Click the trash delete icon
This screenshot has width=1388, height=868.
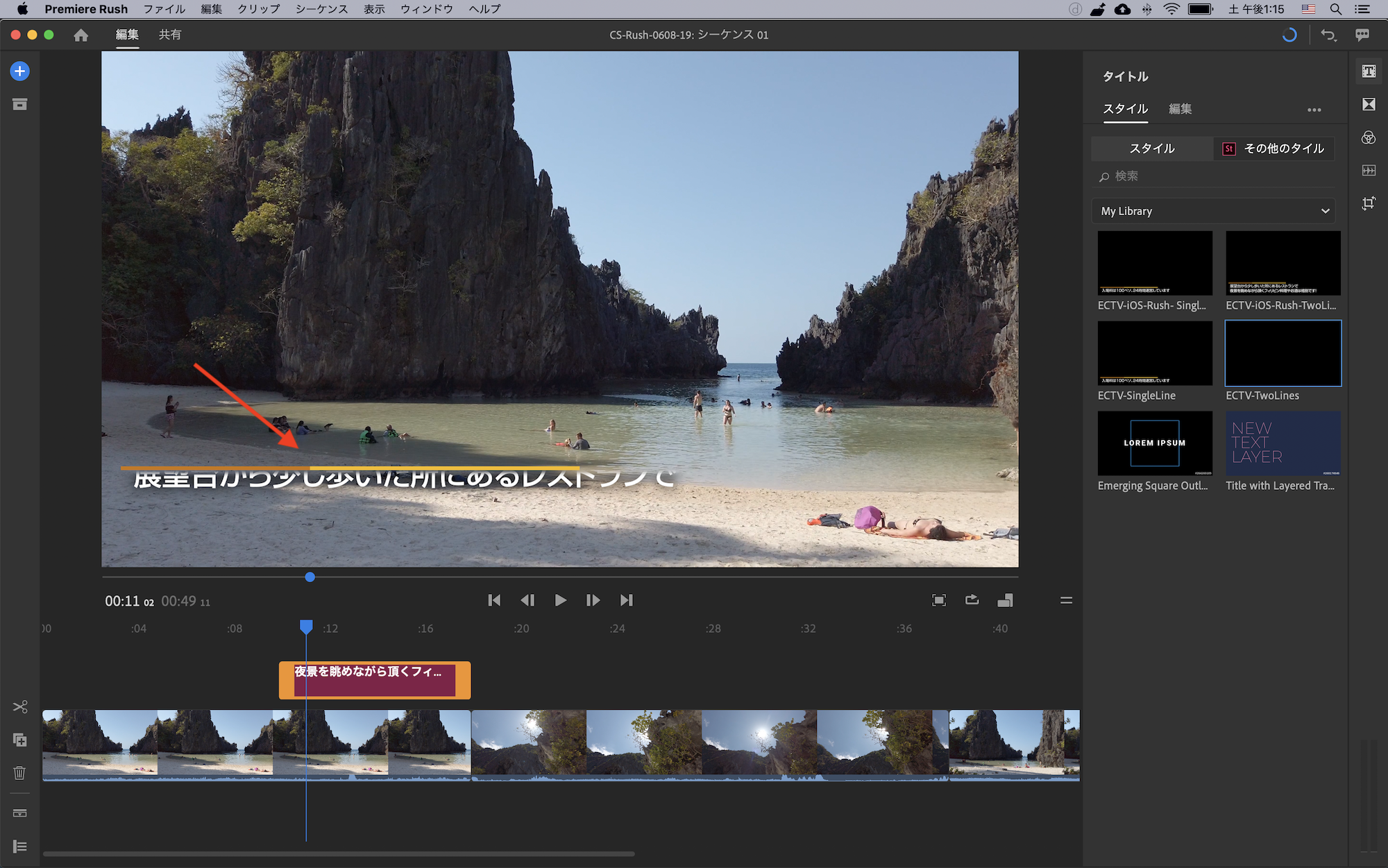point(20,772)
